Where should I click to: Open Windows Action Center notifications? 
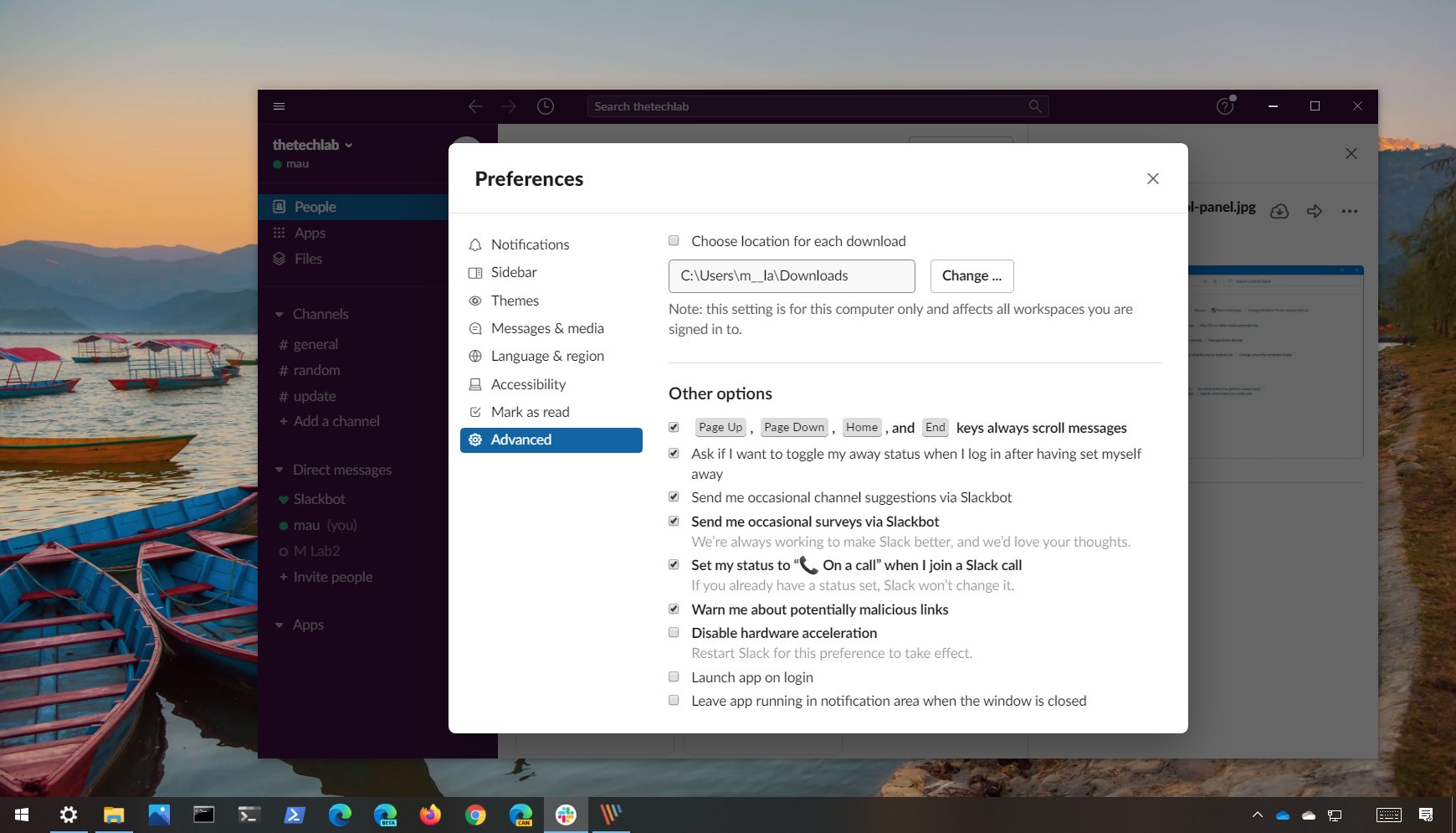[1426, 815]
